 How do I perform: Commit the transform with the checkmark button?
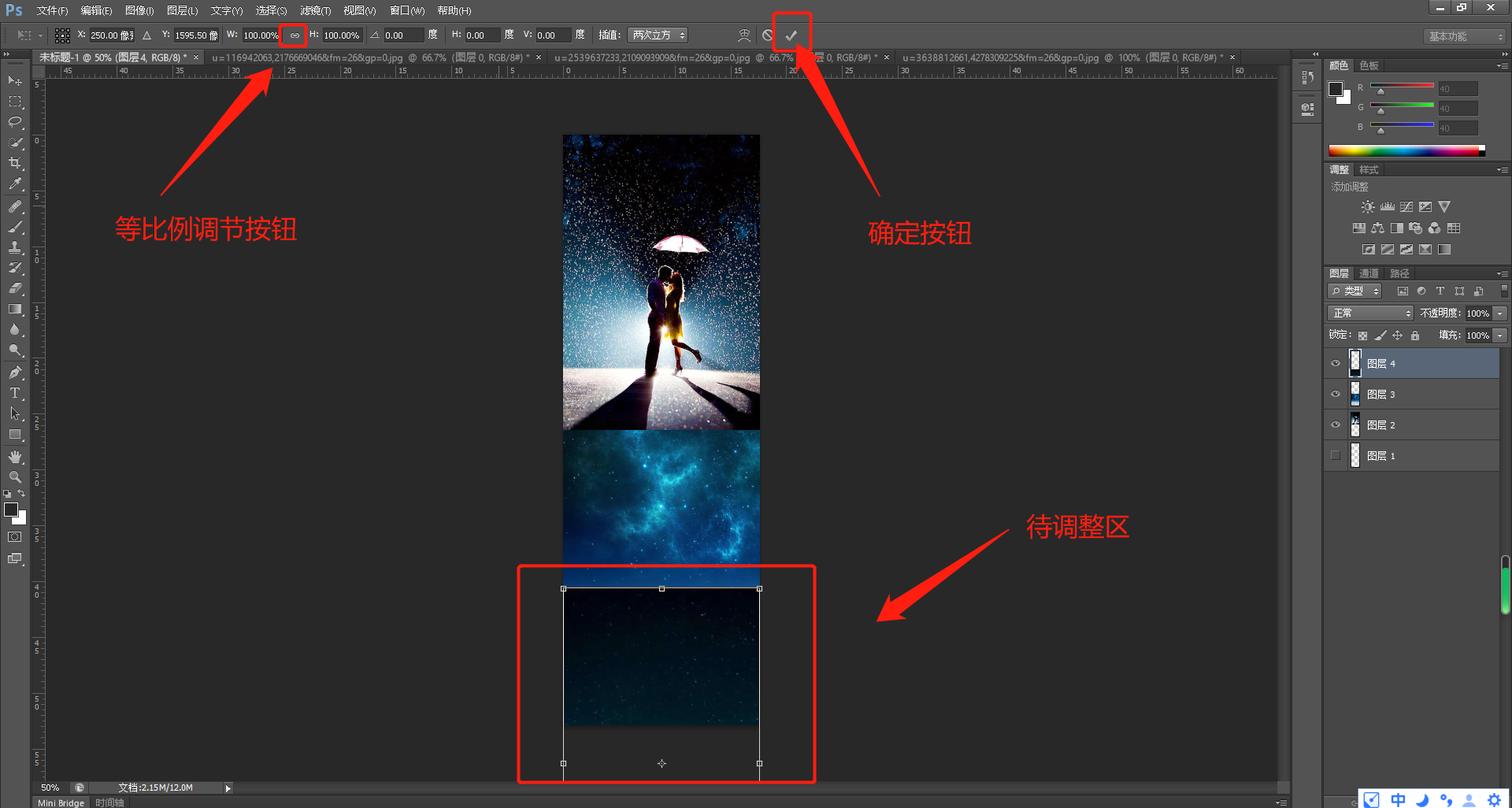pos(791,35)
